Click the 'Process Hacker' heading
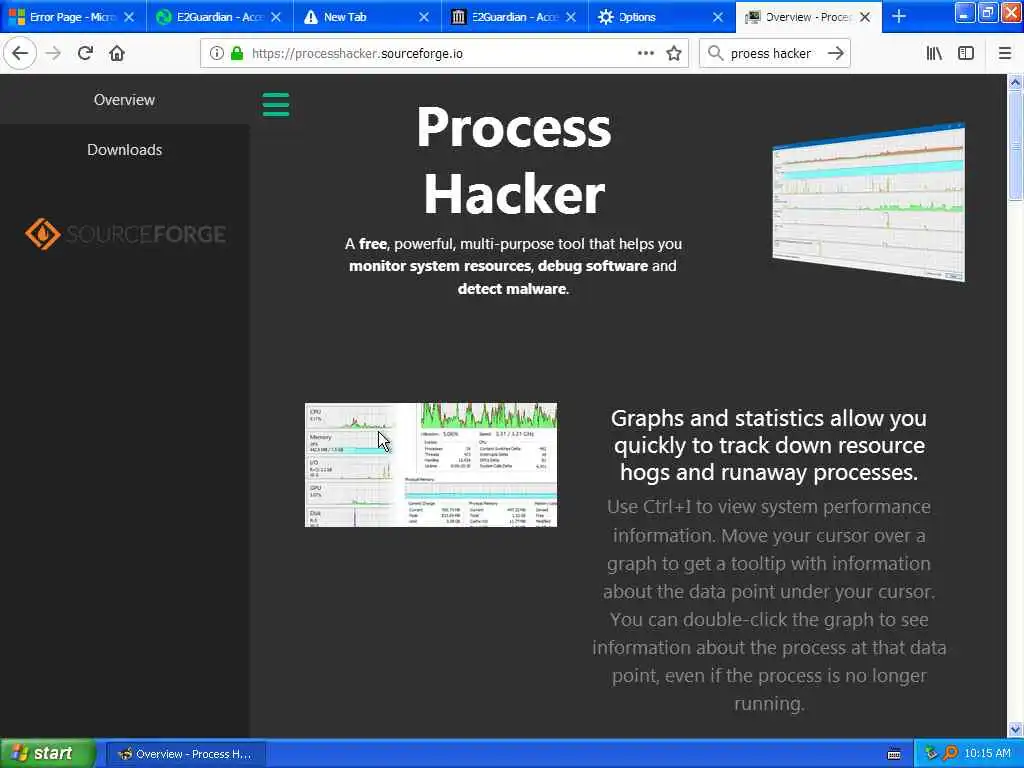Screen dimensions: 1024x768 coord(514,160)
